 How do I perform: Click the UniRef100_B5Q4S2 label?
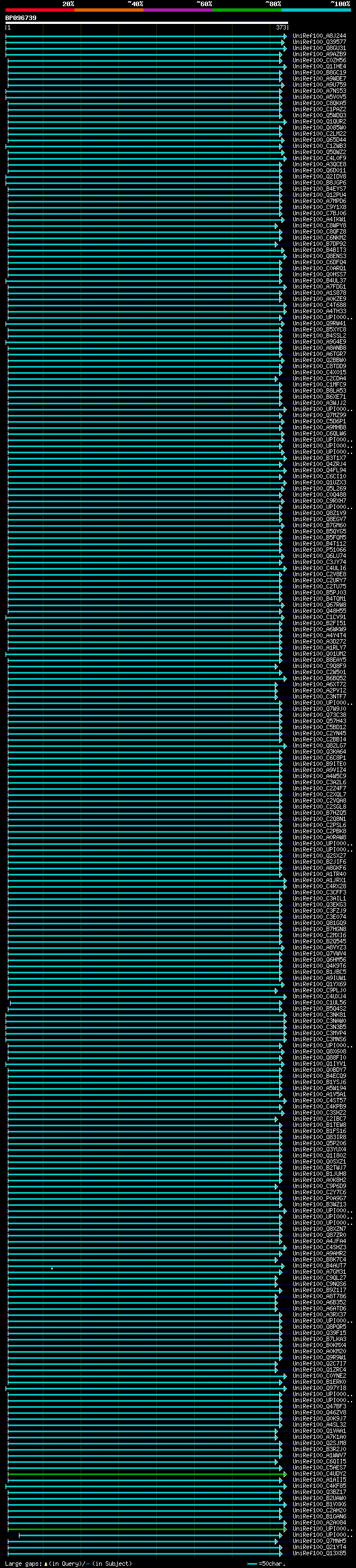coord(319,1008)
